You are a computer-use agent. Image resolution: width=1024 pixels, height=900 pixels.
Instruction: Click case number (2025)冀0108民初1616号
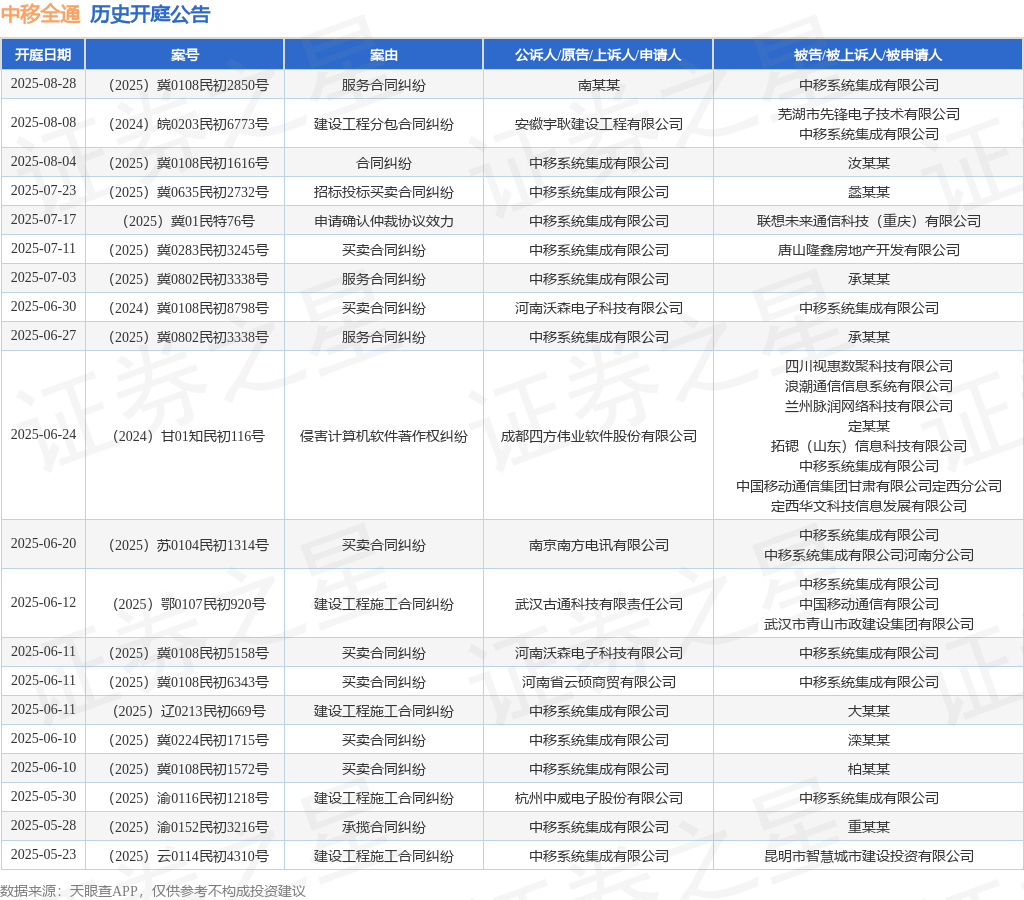[188, 163]
